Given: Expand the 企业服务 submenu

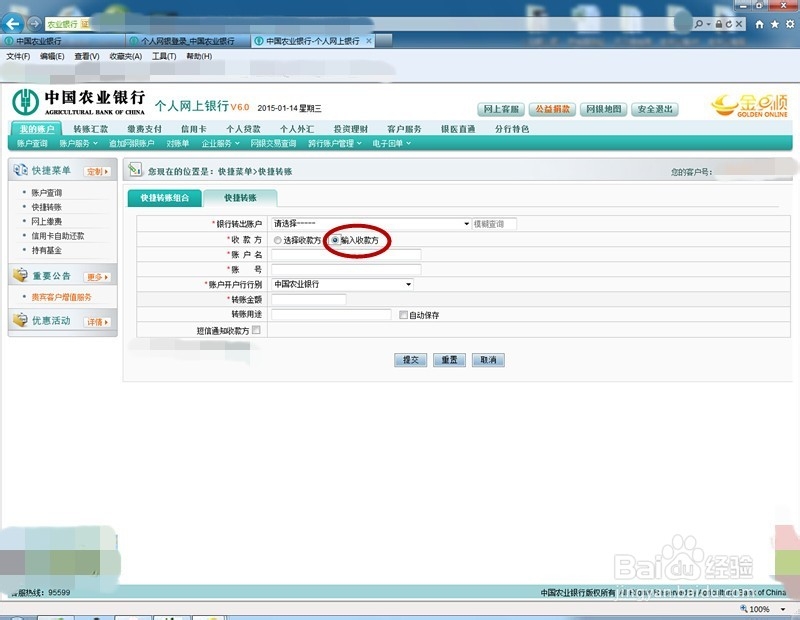Looking at the screenshot, I should (220, 143).
